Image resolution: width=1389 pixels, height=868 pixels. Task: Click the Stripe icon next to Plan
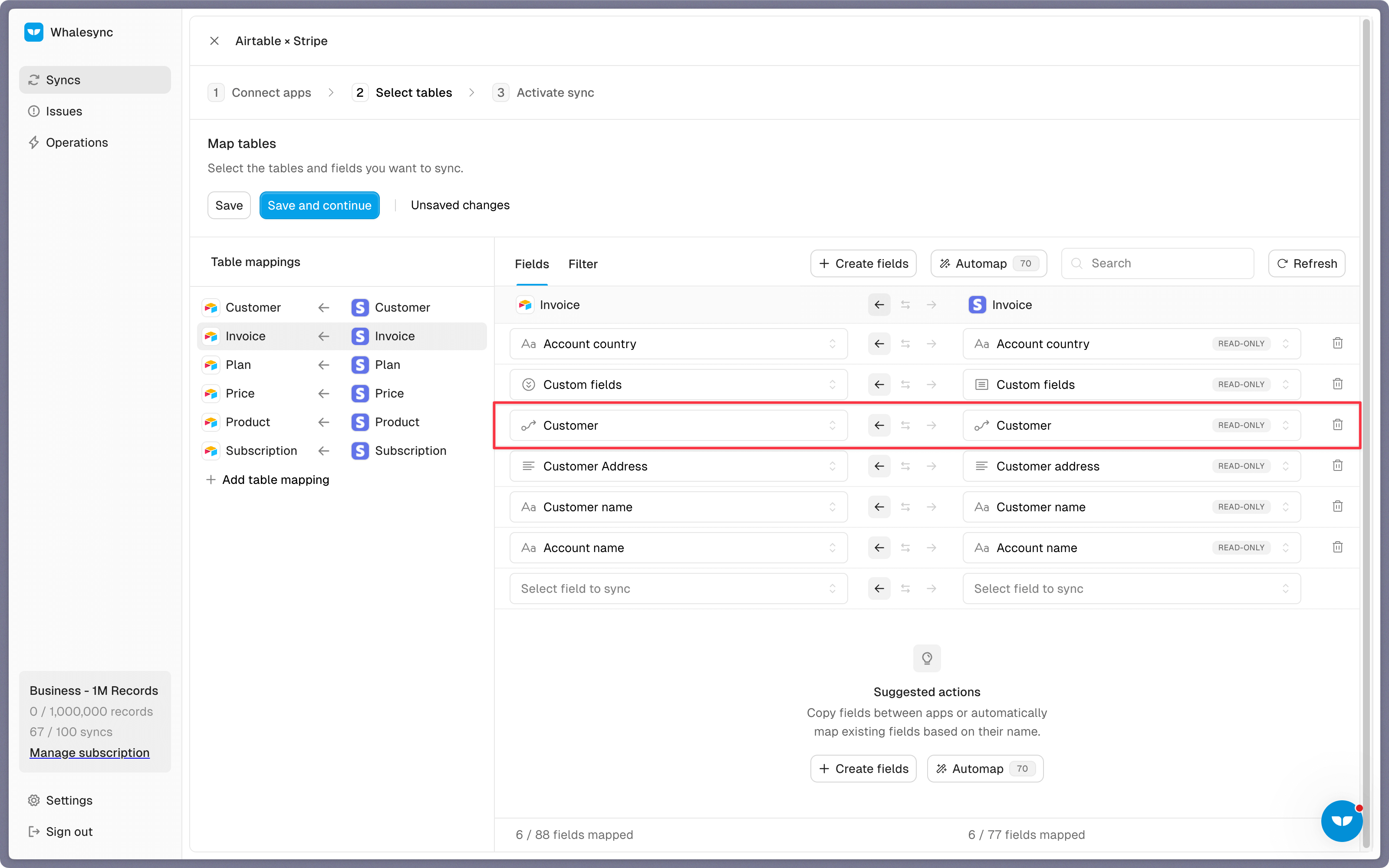click(360, 365)
